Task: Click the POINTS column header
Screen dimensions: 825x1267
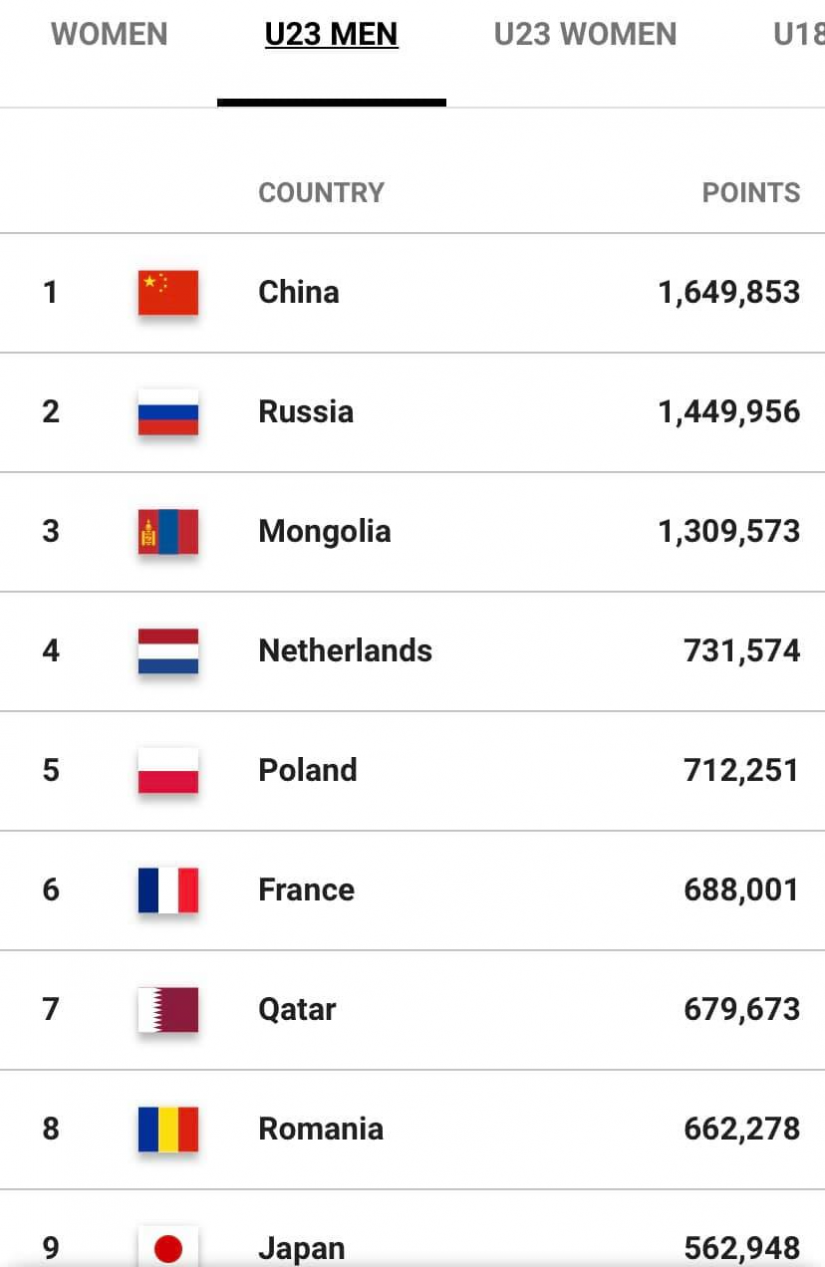Action: tap(751, 193)
